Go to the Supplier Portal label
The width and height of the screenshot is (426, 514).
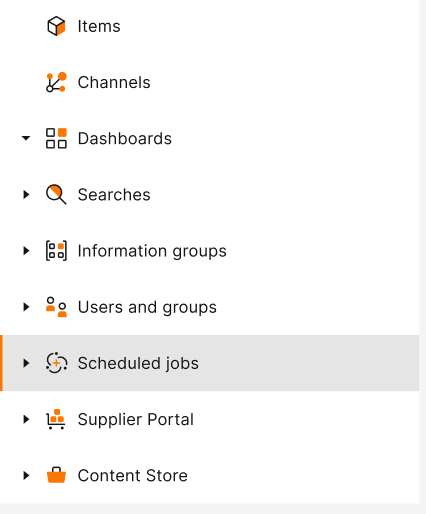pos(136,419)
